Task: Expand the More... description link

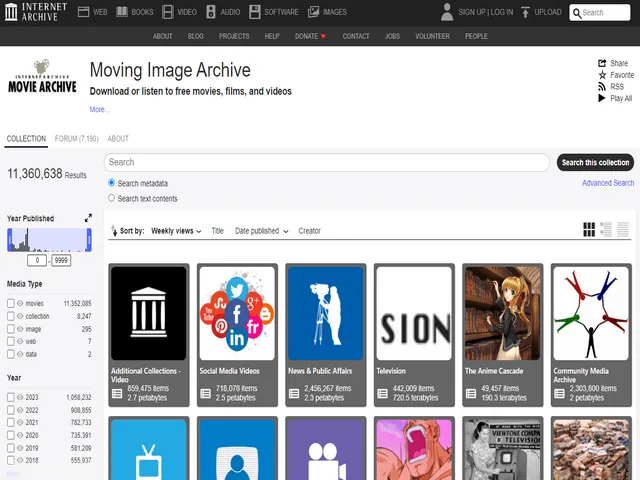Action: (x=99, y=109)
